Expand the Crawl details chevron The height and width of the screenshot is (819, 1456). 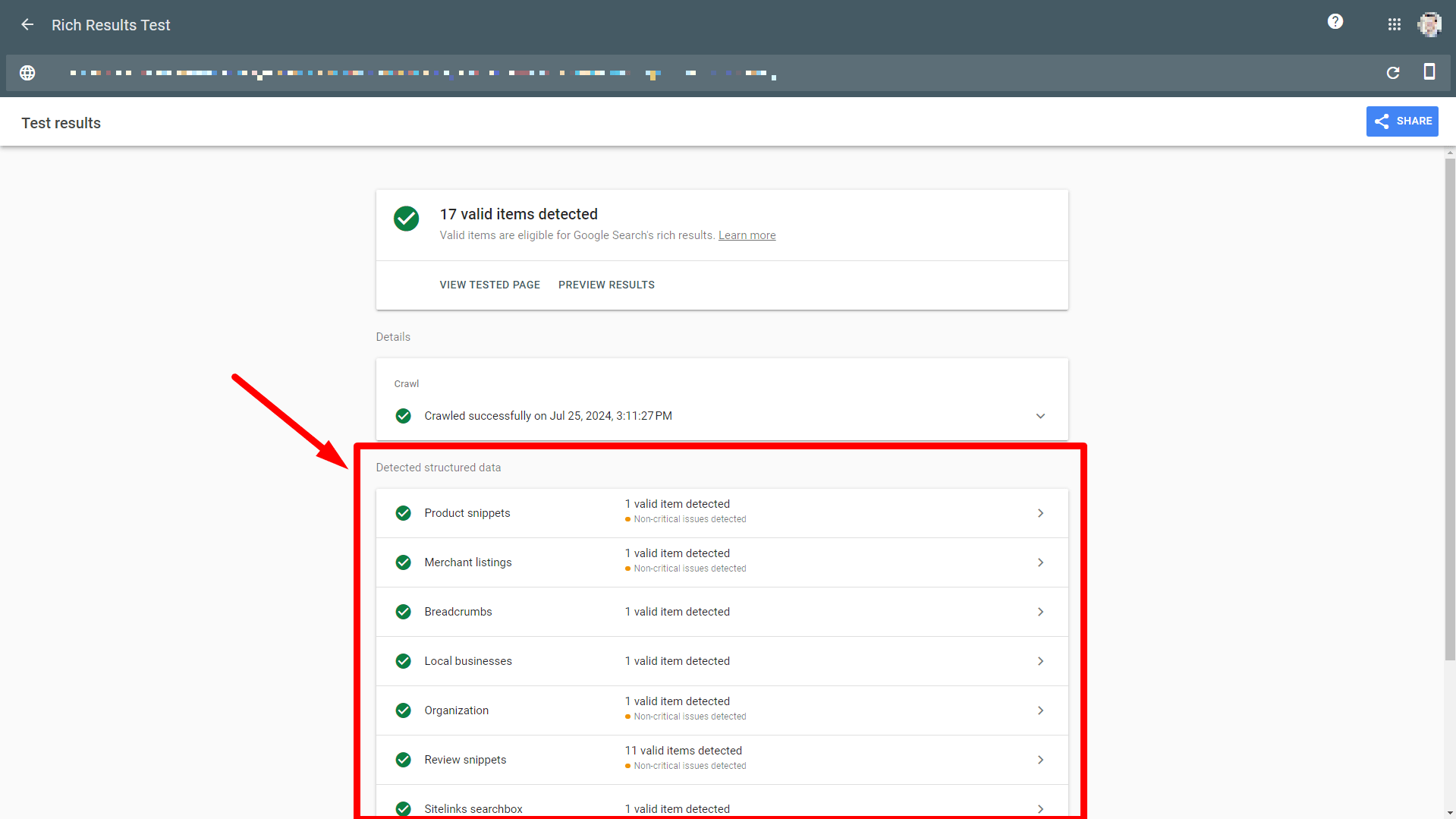[1040, 416]
